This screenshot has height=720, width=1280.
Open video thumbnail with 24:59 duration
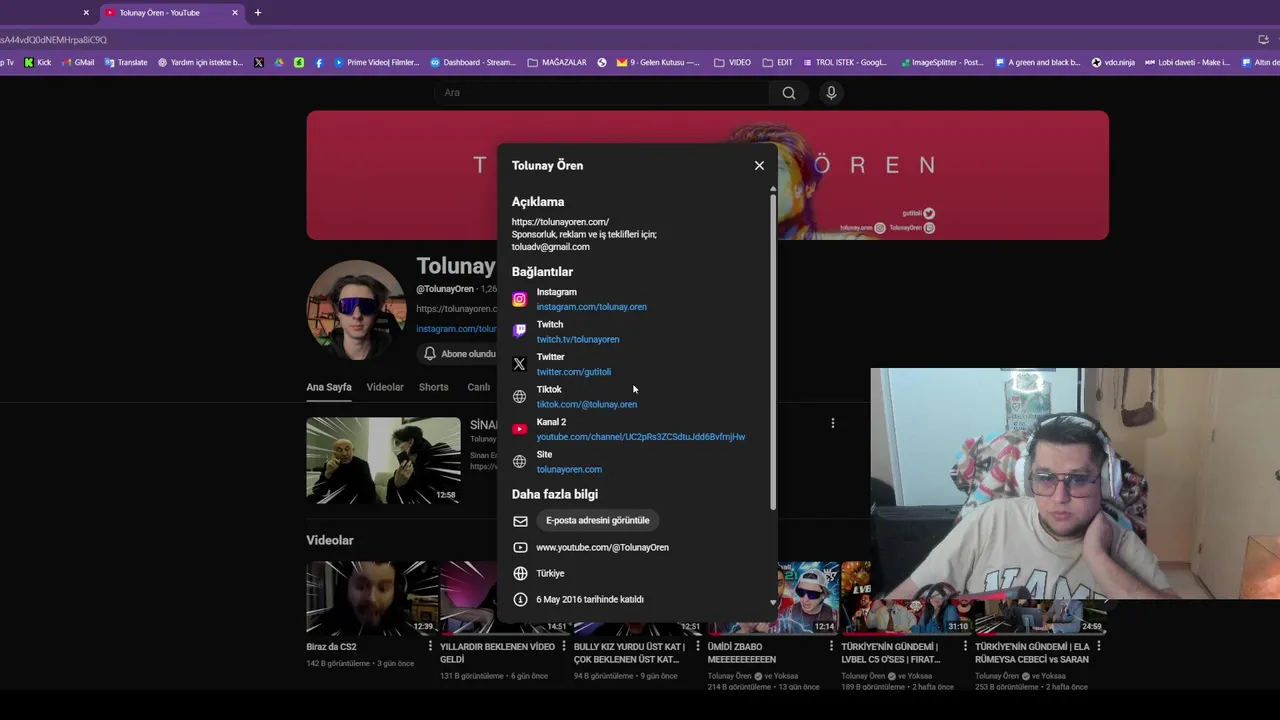(x=1040, y=598)
